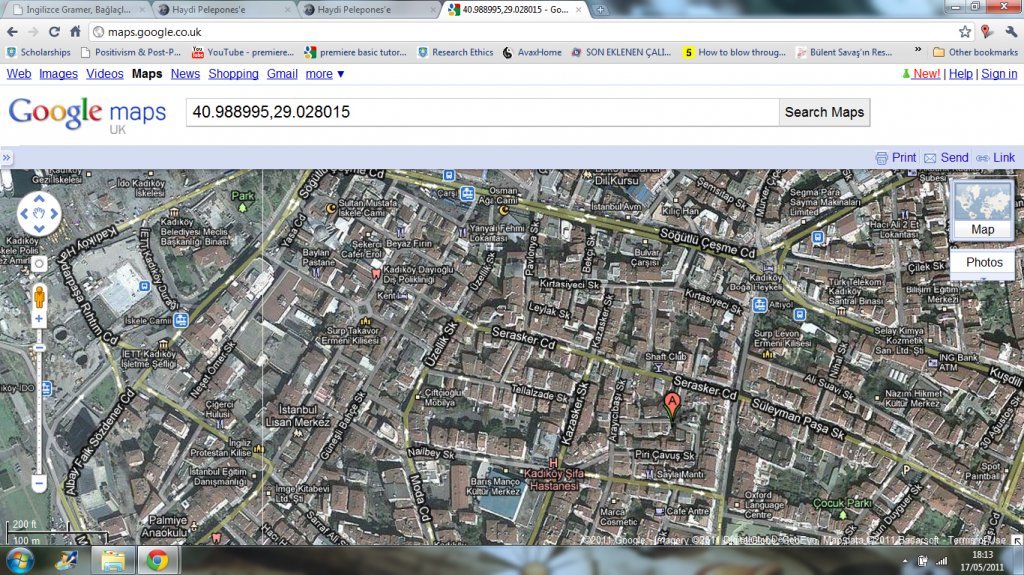This screenshot has height=575, width=1024.
Task: Reload the page with refresh icon
Action: point(54,31)
